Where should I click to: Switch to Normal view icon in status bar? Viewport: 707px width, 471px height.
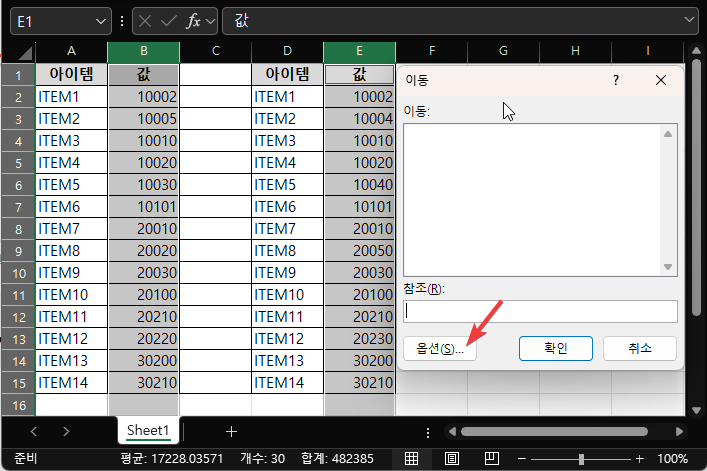pyautogui.click(x=411, y=458)
